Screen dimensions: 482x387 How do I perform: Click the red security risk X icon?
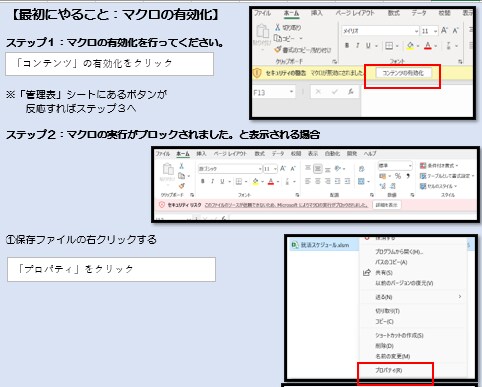pos(162,205)
